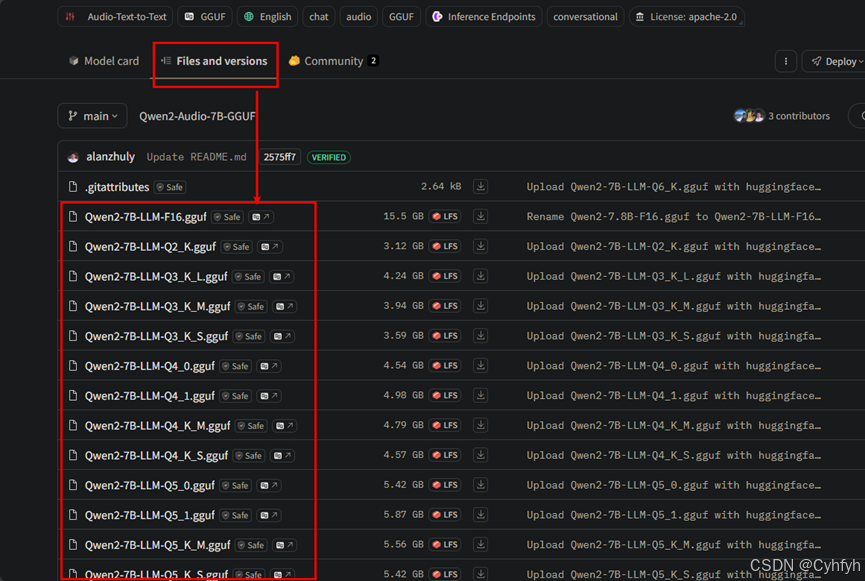Viewport: 865px width, 581px height.
Task: Click the Inference Endpoints tag
Action: (x=484, y=17)
